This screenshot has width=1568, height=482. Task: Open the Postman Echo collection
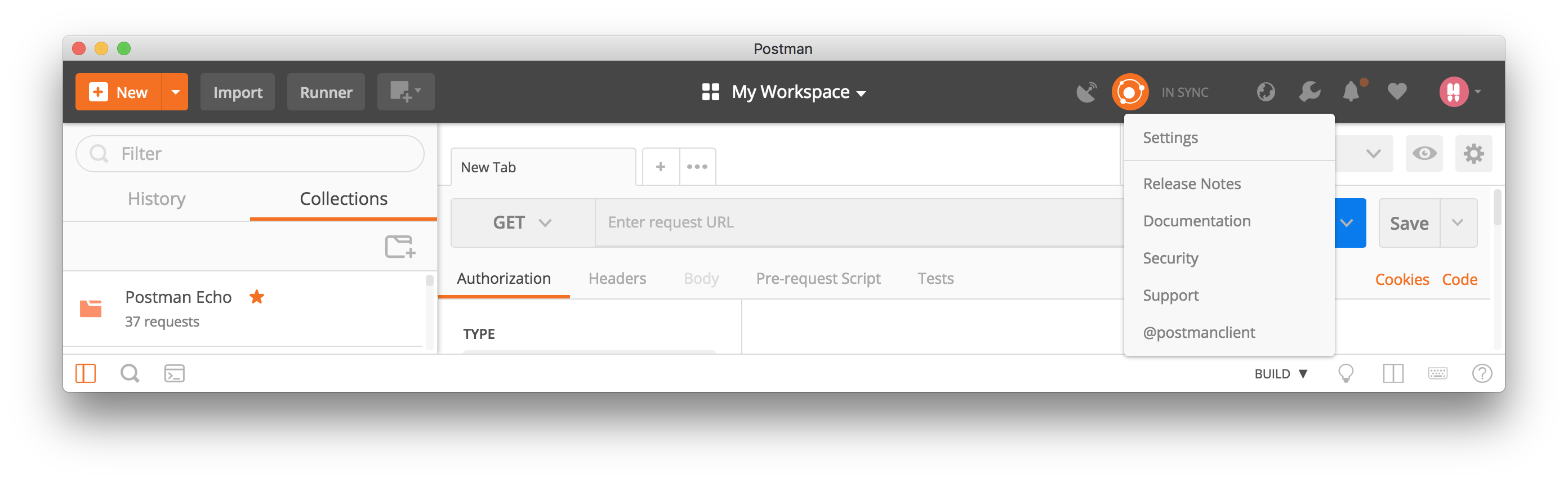point(243,309)
